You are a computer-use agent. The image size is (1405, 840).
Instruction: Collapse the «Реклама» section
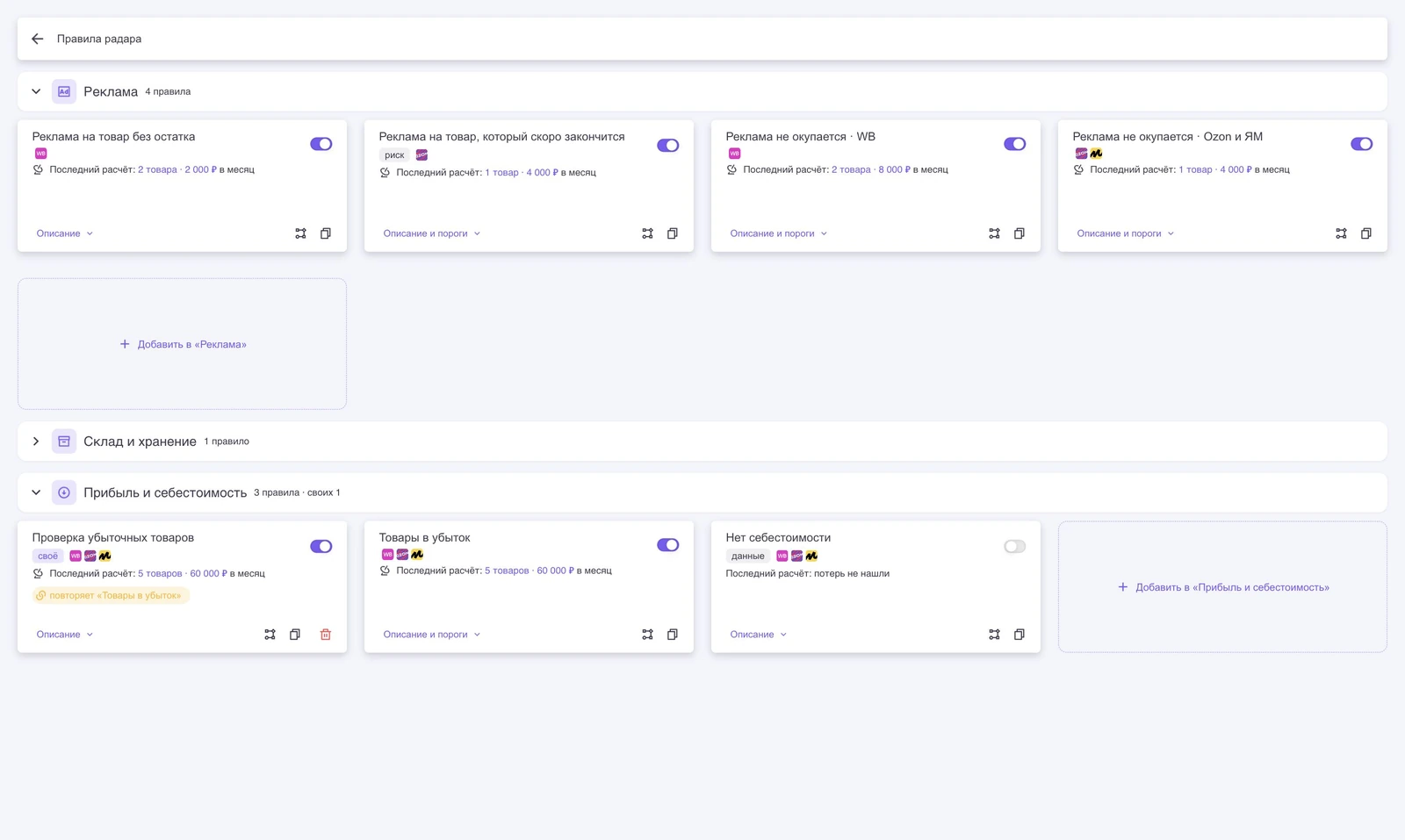36,91
